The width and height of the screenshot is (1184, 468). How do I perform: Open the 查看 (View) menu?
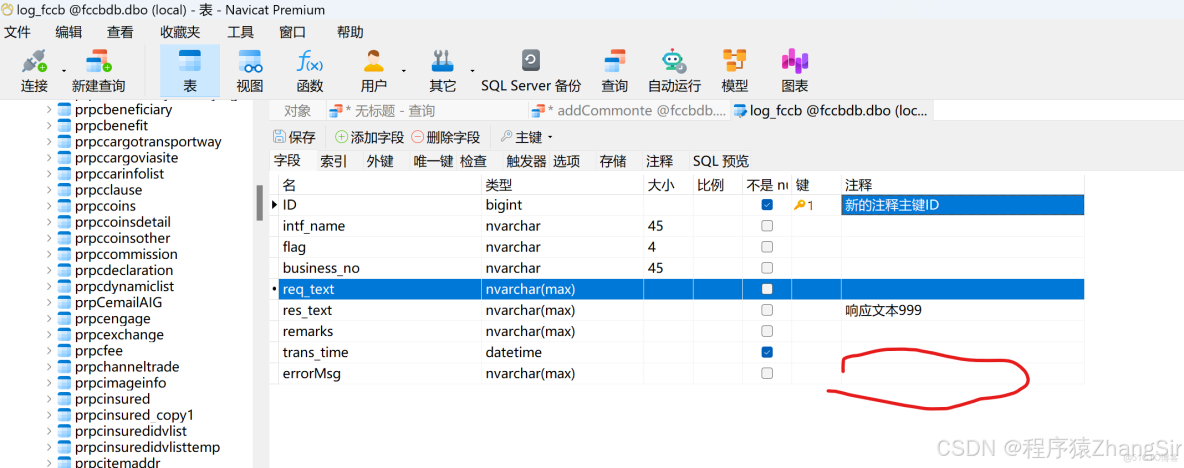[x=119, y=32]
